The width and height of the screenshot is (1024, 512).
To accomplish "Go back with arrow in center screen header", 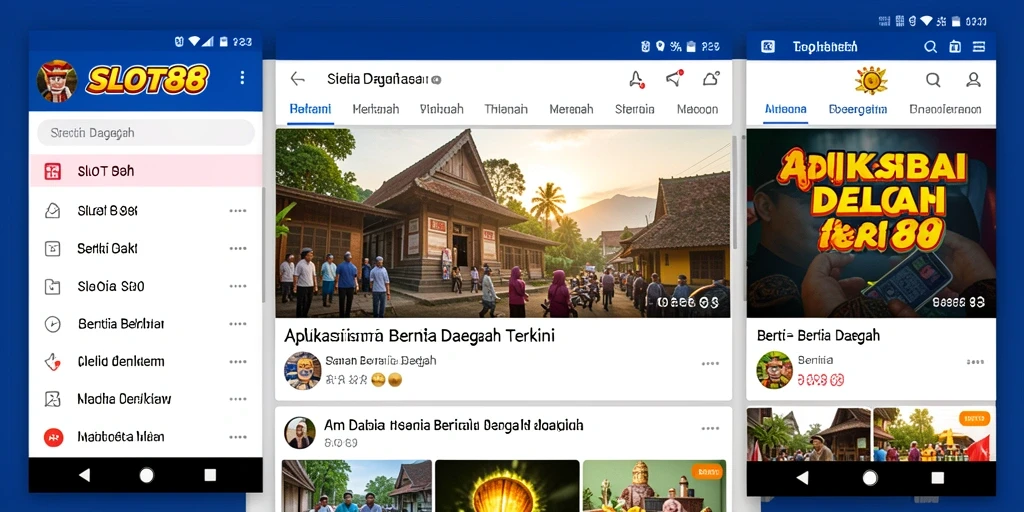I will click(x=298, y=79).
